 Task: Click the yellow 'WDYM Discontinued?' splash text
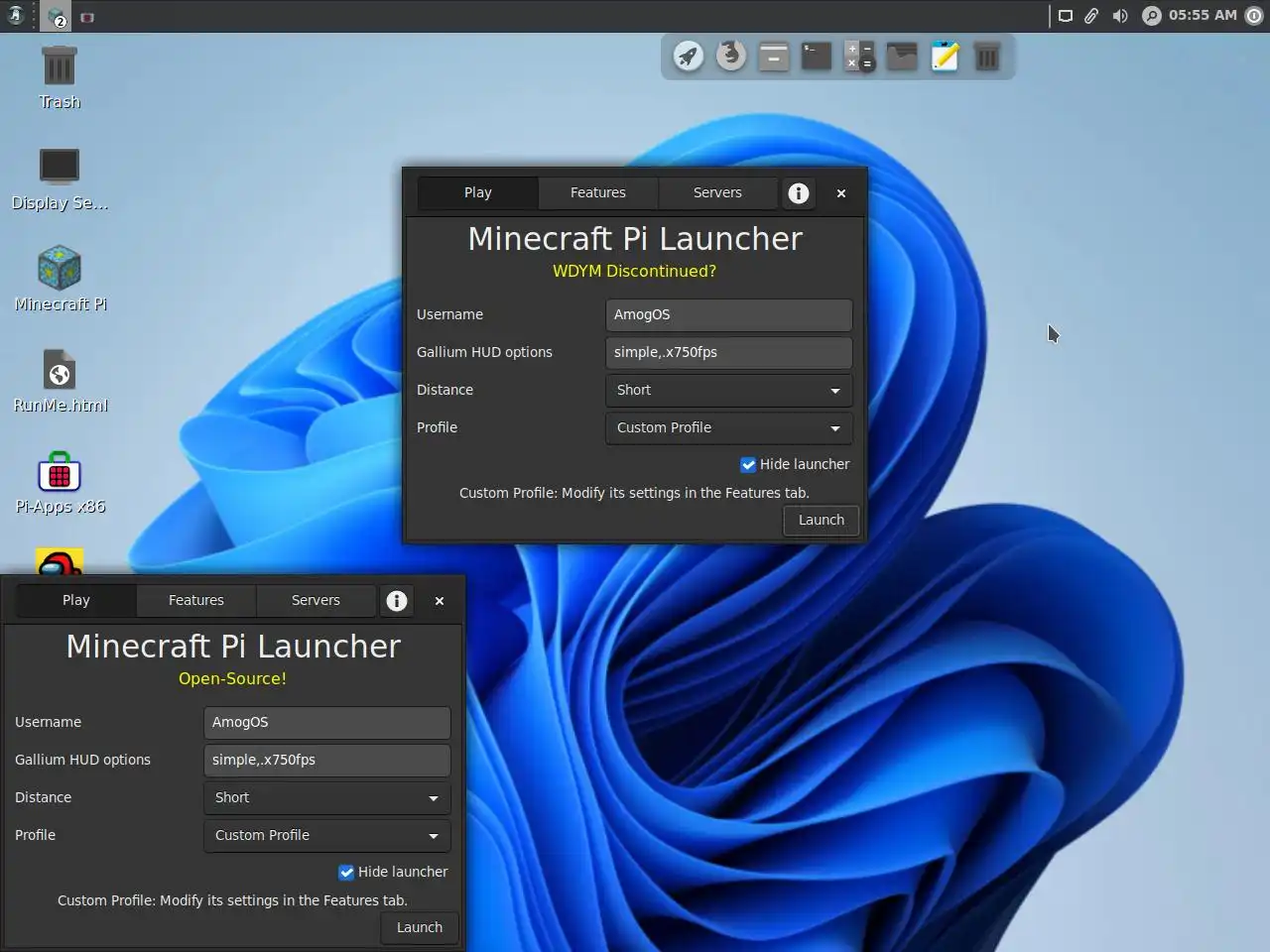click(634, 272)
